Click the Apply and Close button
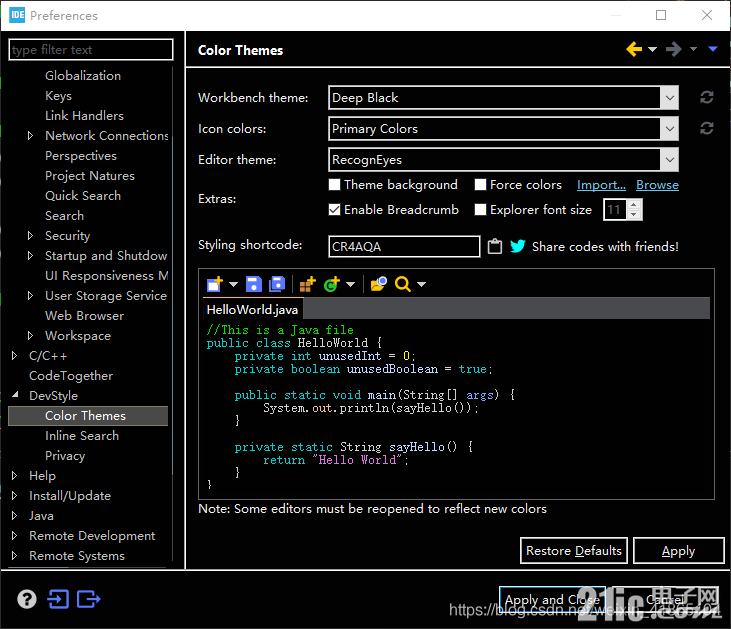 pos(552,599)
